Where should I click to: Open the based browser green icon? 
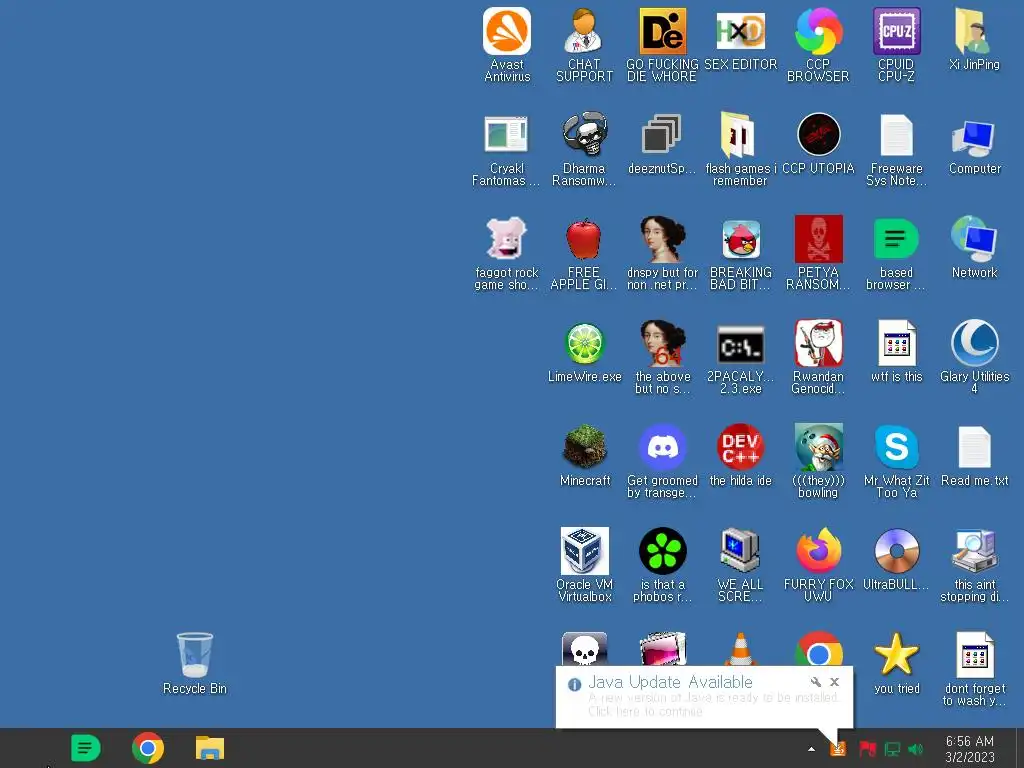[896, 255]
